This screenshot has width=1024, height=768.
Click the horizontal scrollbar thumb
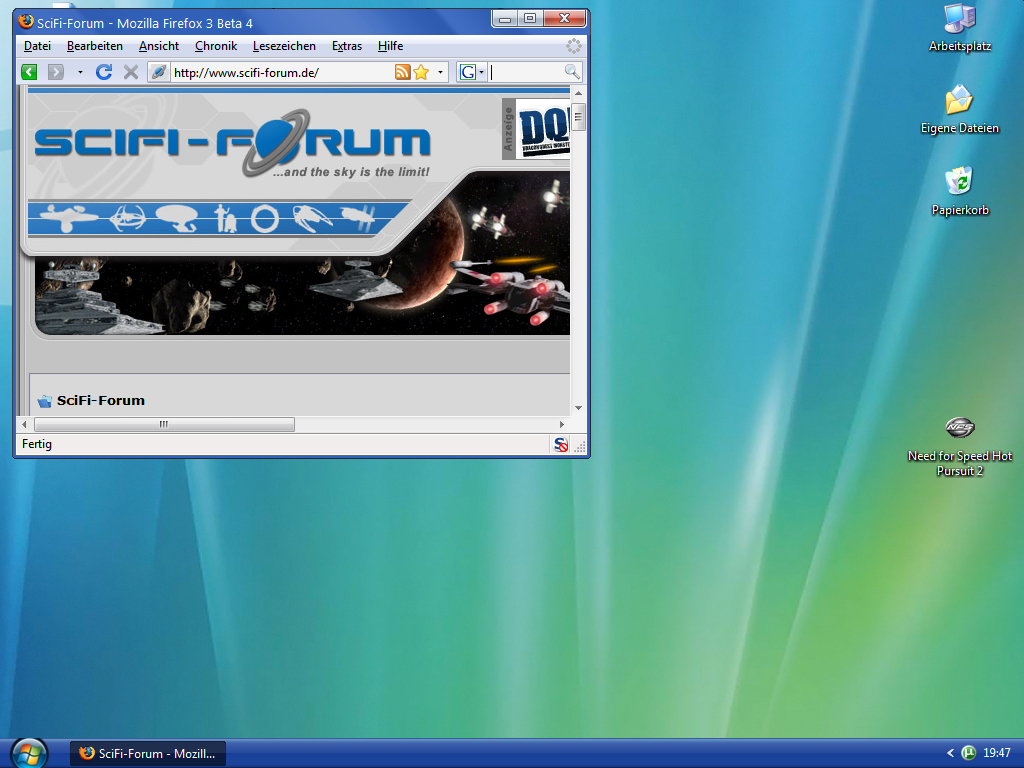164,425
